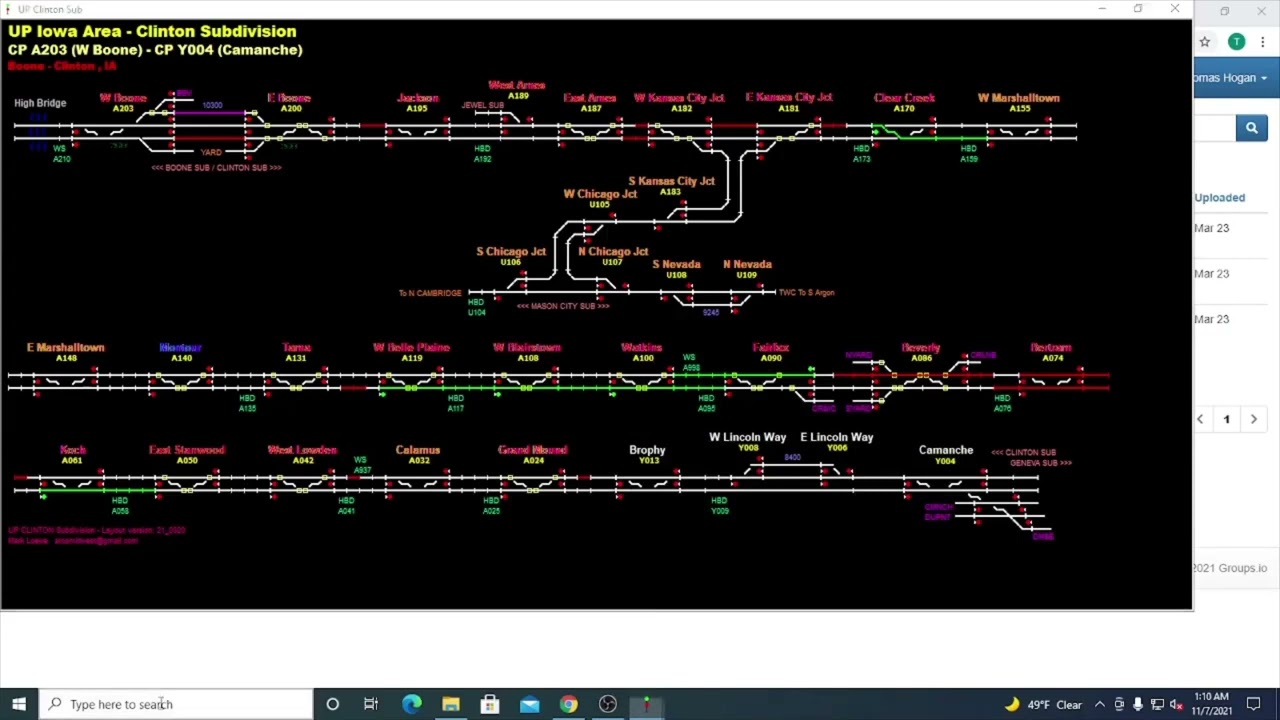
Task: Click the Beverly A086 label
Action: point(921,352)
